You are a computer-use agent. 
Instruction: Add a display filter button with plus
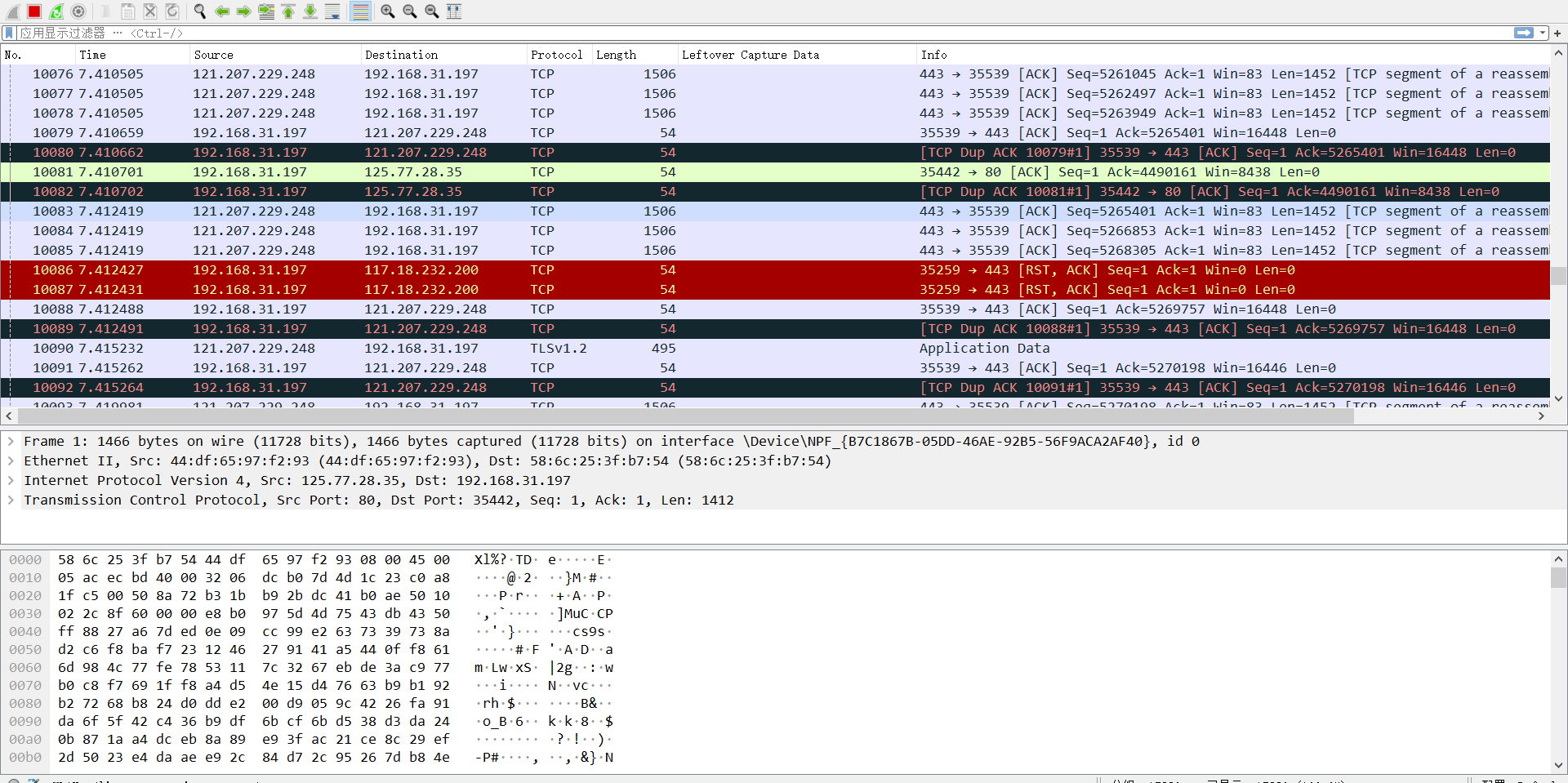[1557, 33]
